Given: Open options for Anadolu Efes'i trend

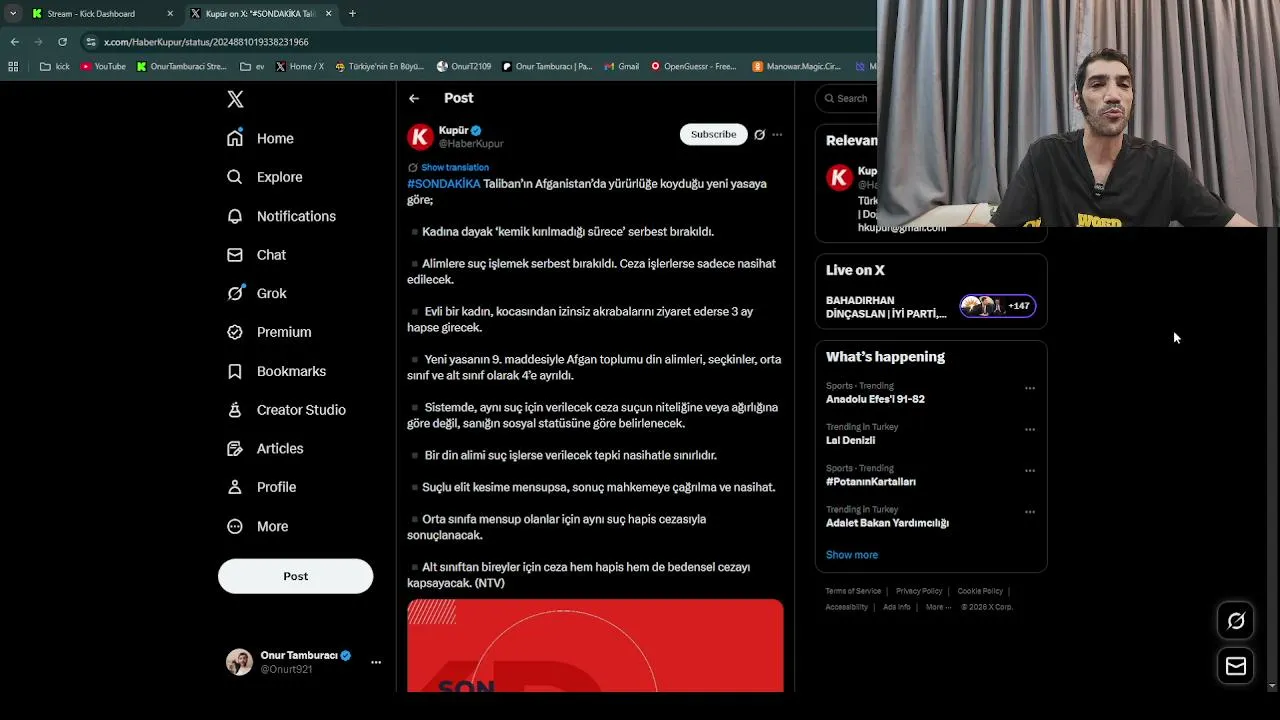Looking at the screenshot, I should point(1030,388).
